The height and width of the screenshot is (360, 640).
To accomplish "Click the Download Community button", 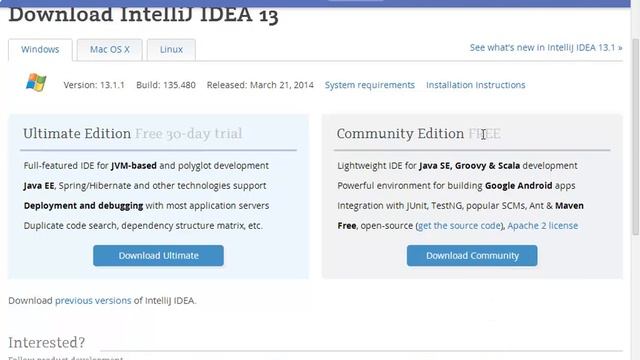I will pyautogui.click(x=472, y=256).
